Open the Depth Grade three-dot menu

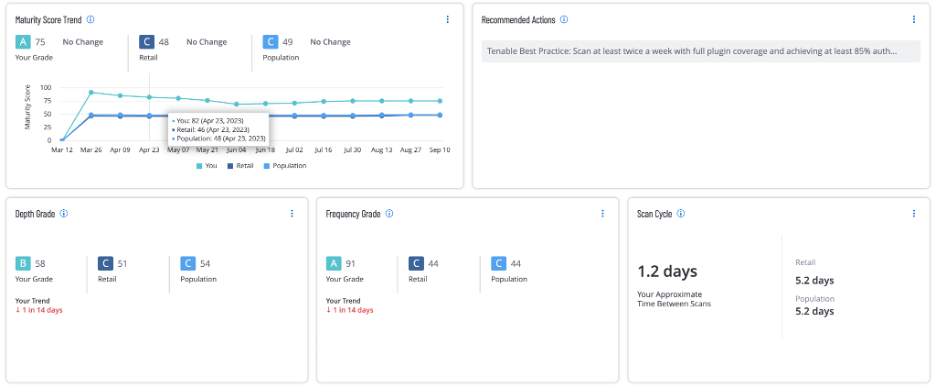292,213
